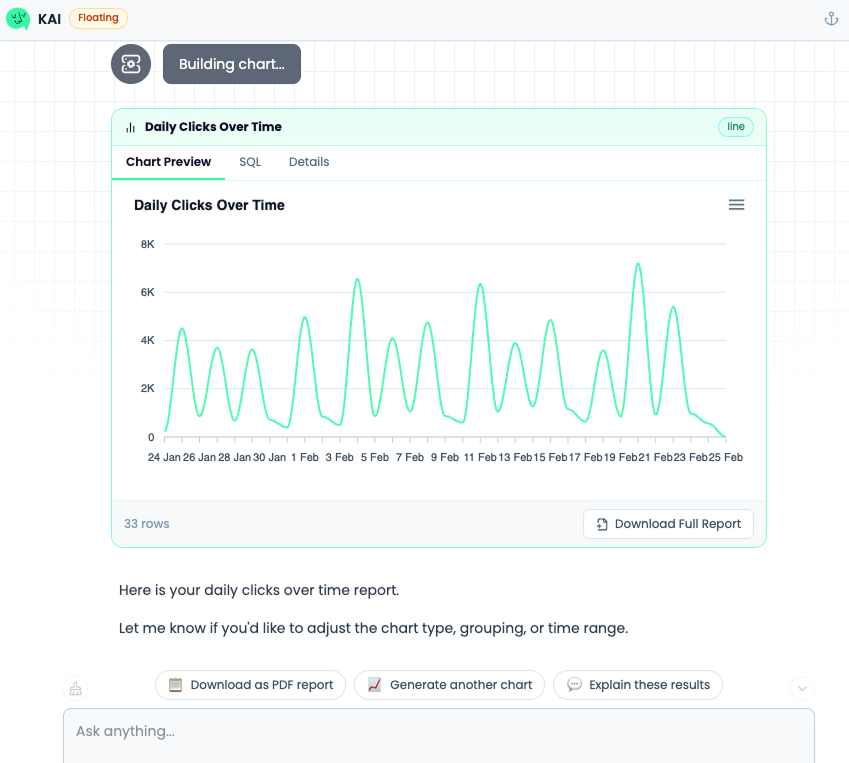Select the red chart icon on Generate another chart
Screen dimensions: 849x763
tap(375, 685)
